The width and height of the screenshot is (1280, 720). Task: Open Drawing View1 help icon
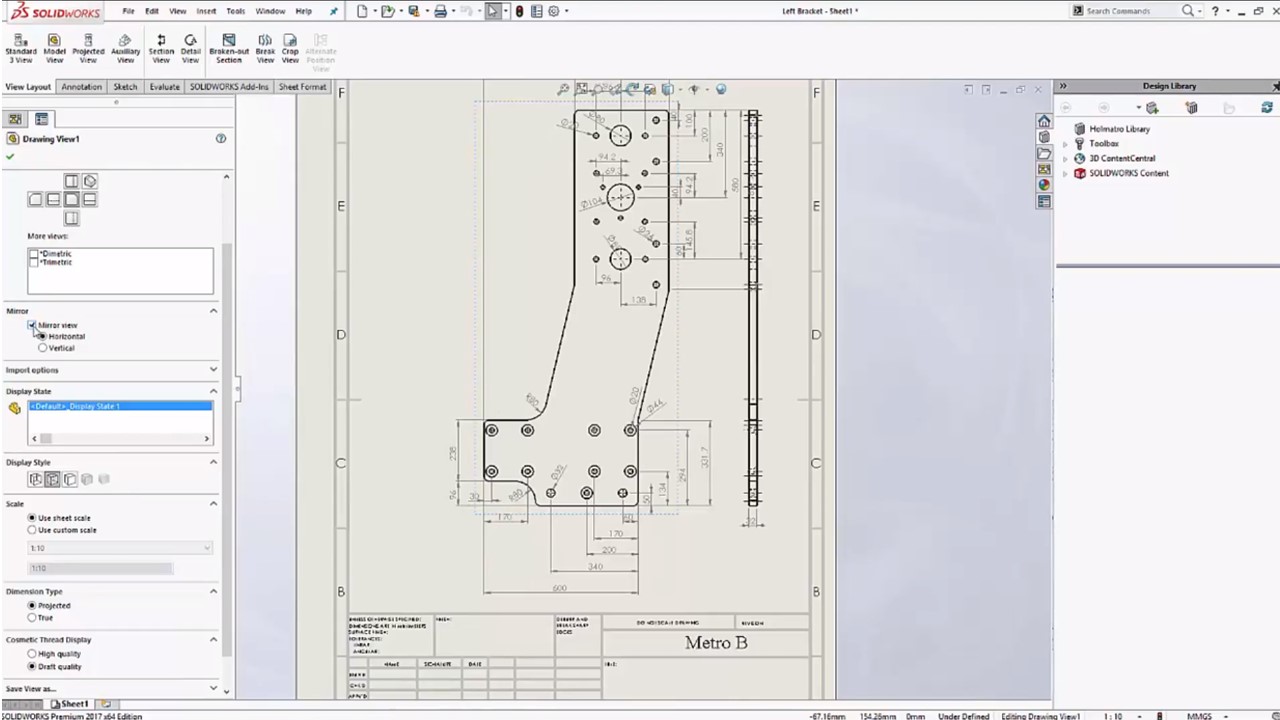221,139
